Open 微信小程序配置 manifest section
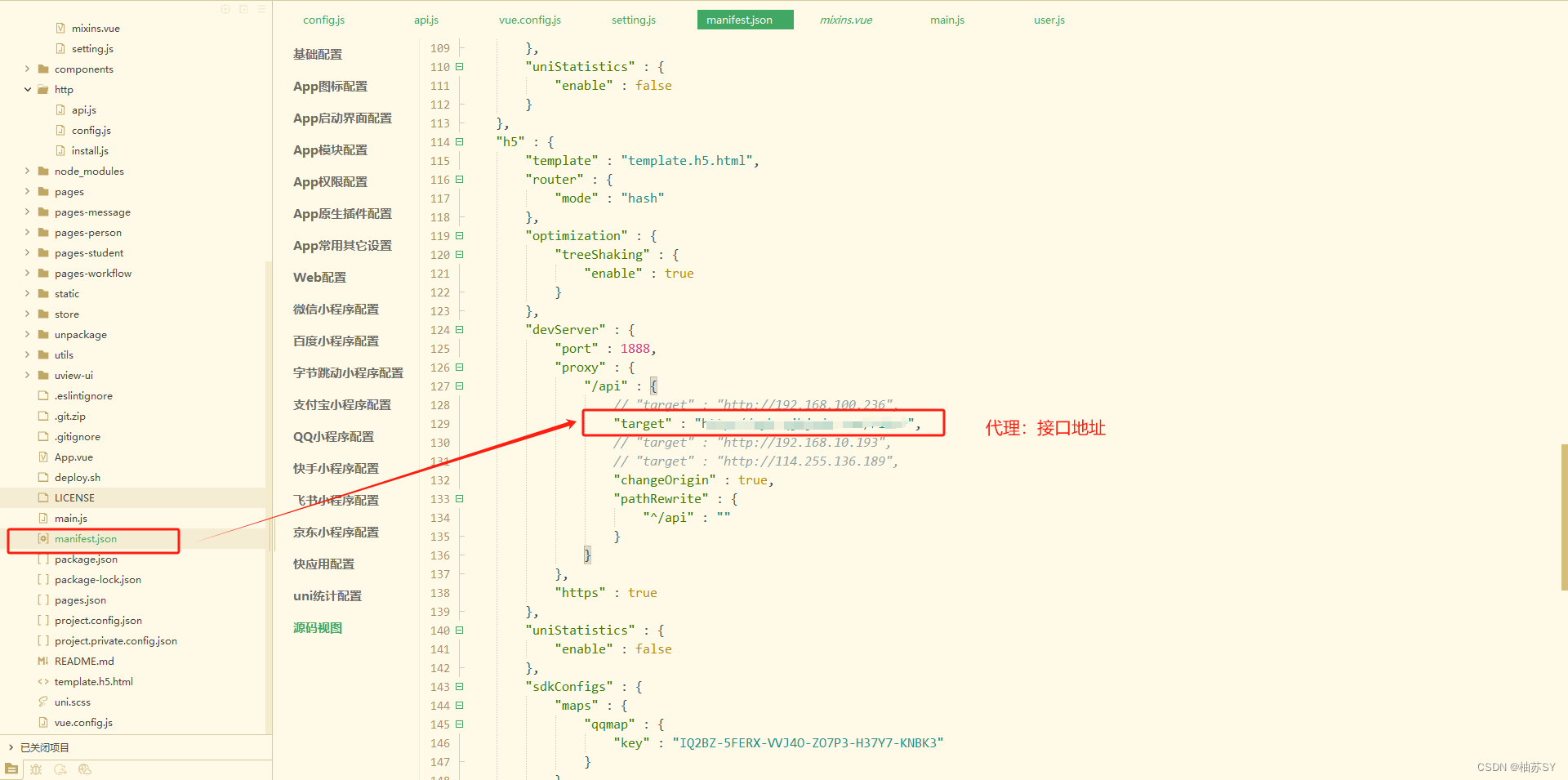The image size is (1568, 780). point(336,309)
